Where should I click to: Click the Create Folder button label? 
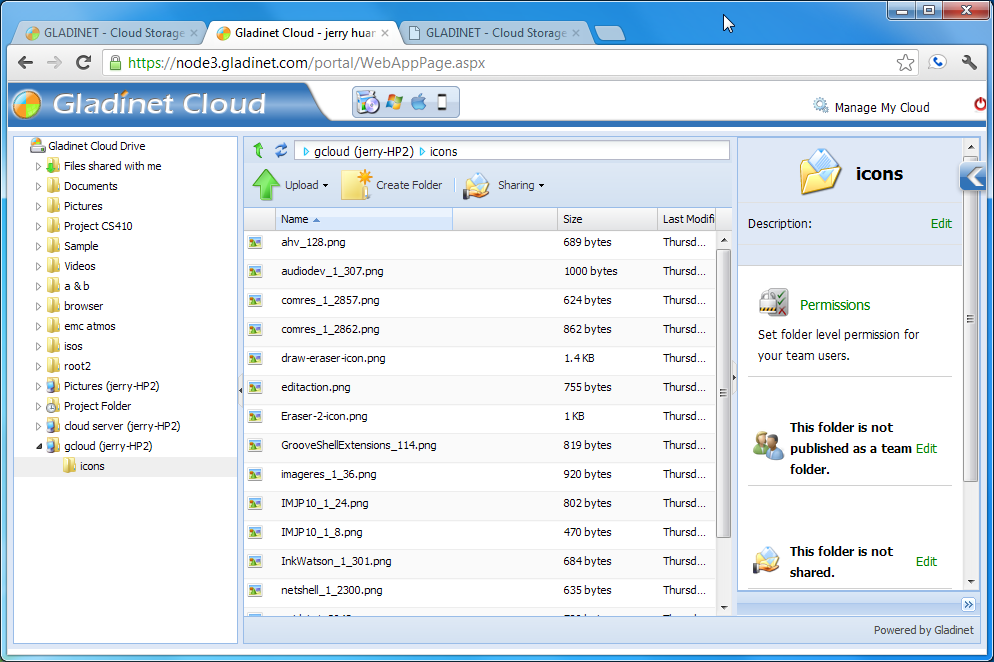409,185
